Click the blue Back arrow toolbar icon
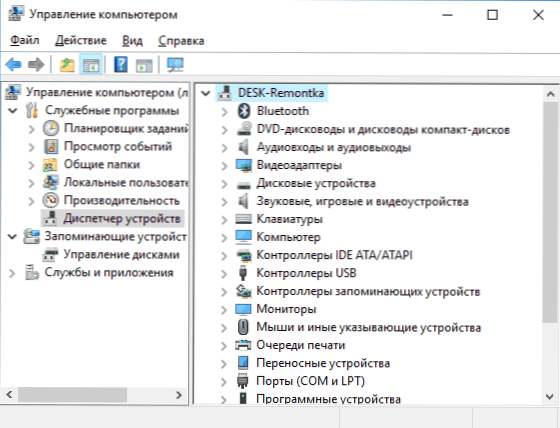Viewport: 560px width, 428px height. 14,65
